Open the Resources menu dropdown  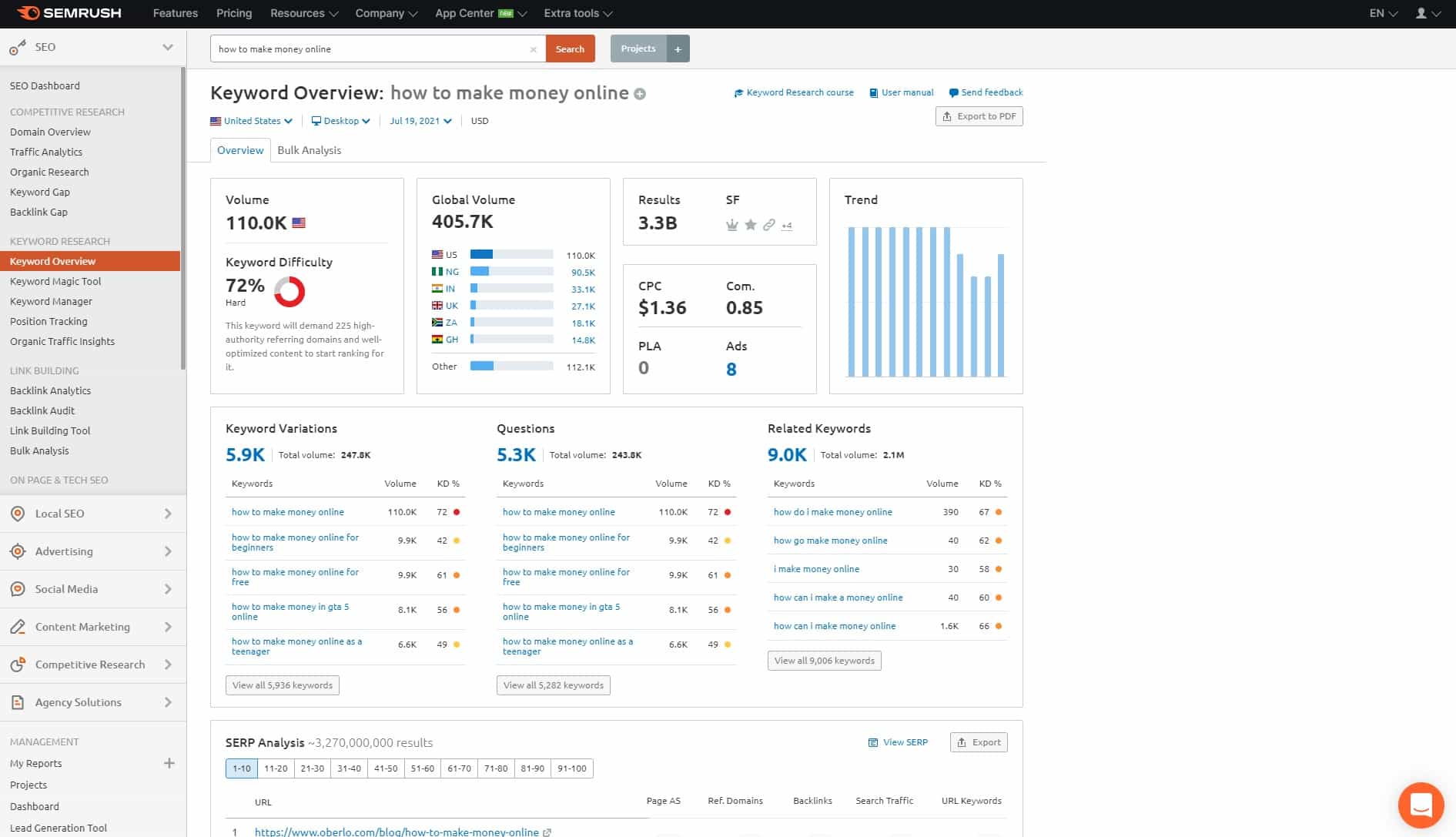tap(304, 13)
